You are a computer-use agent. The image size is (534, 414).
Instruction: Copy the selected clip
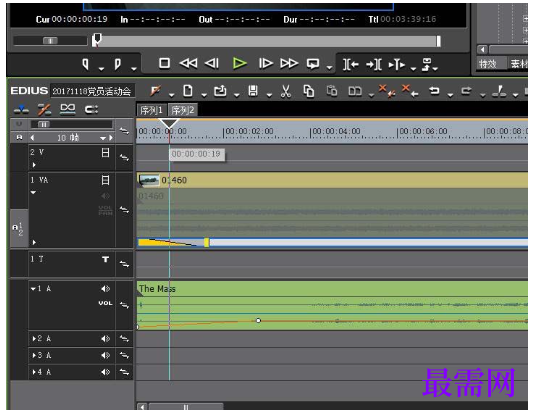click(x=309, y=91)
